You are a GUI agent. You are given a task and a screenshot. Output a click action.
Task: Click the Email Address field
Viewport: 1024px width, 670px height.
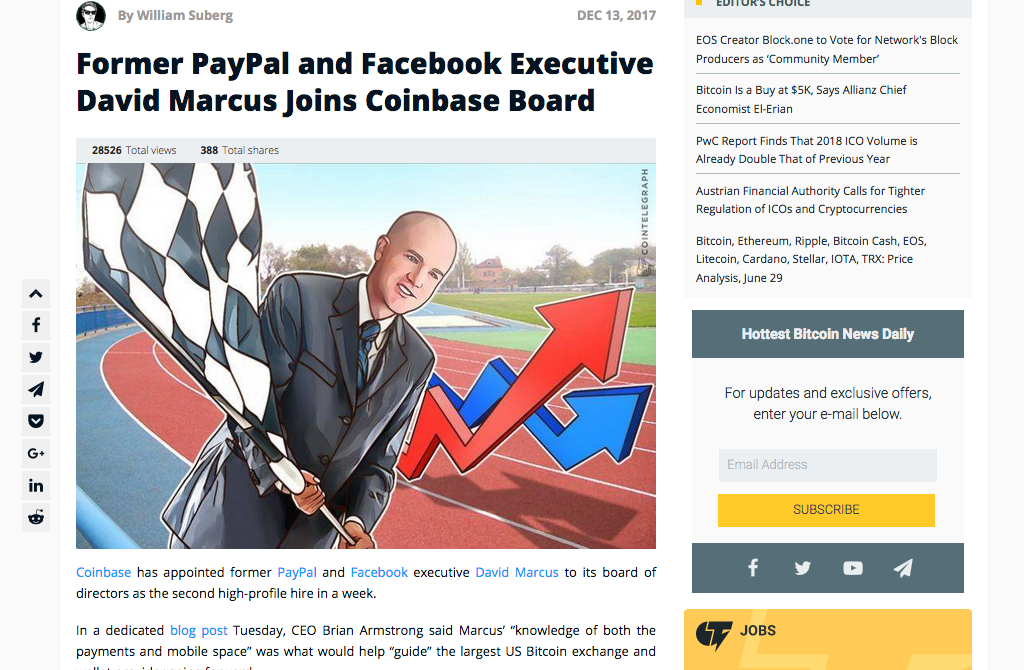(827, 465)
